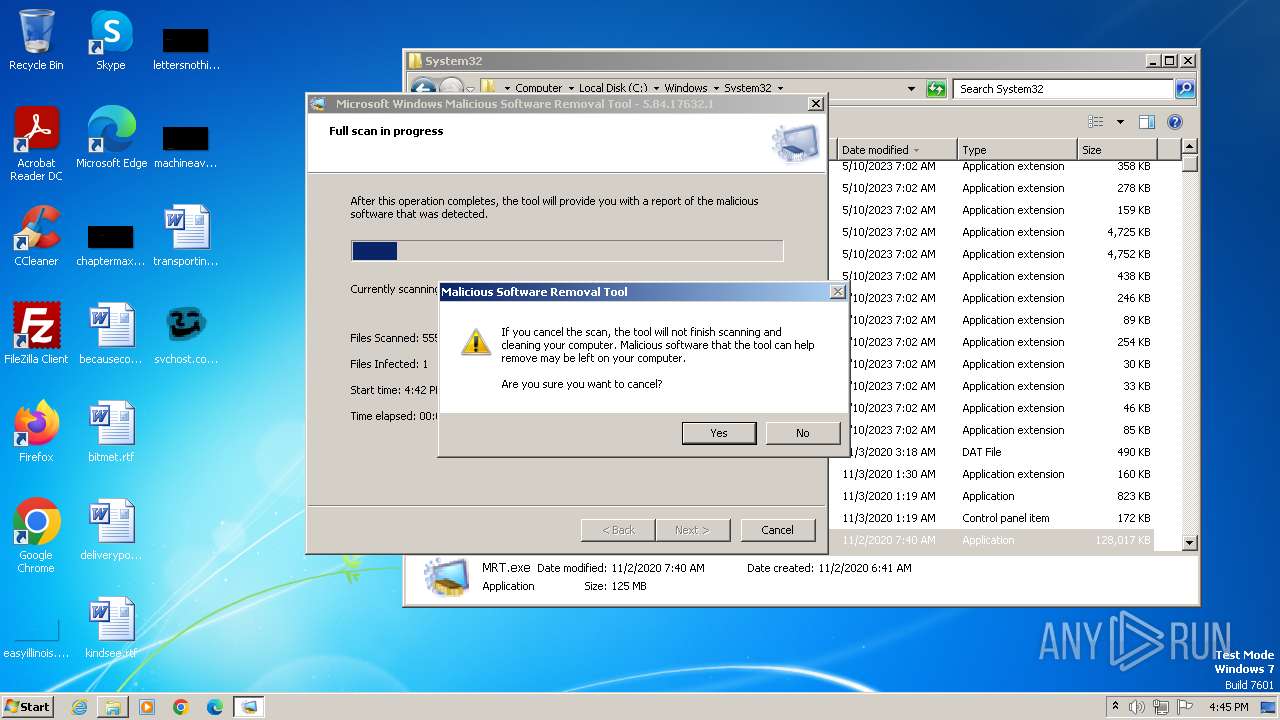Open Acrobat Reader DC desktop icon
The width and height of the screenshot is (1280, 720).
pos(36,144)
